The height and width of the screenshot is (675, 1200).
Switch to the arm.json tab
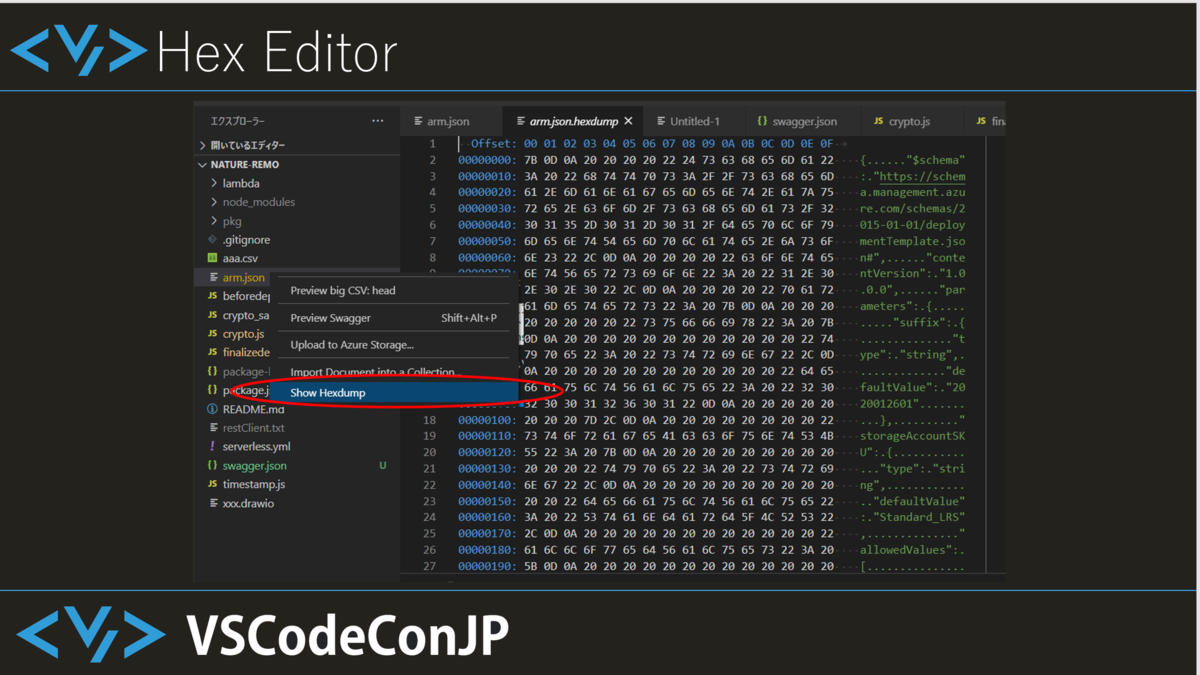coord(451,121)
